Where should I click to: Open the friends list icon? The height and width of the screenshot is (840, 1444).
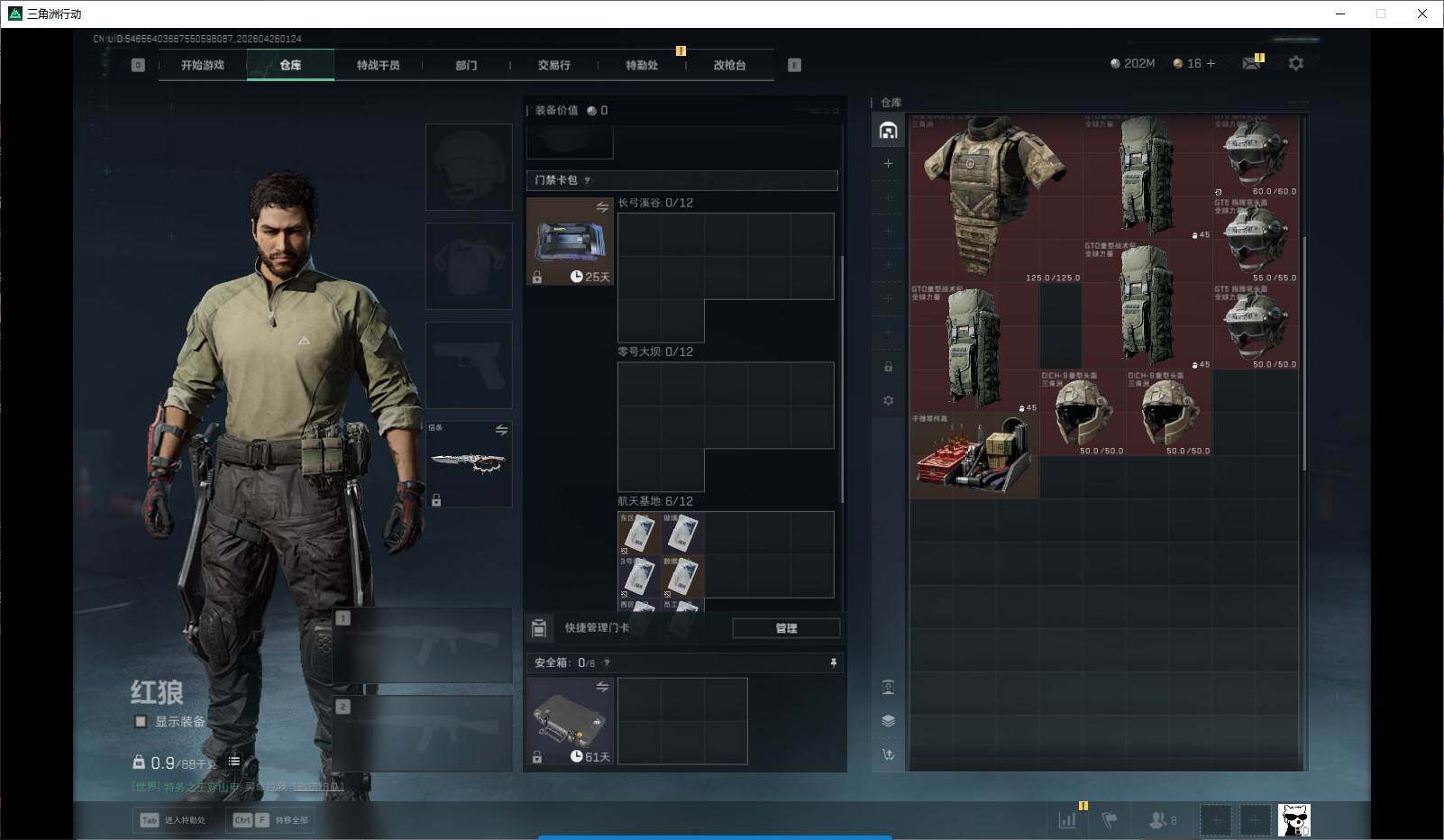(x=1163, y=820)
